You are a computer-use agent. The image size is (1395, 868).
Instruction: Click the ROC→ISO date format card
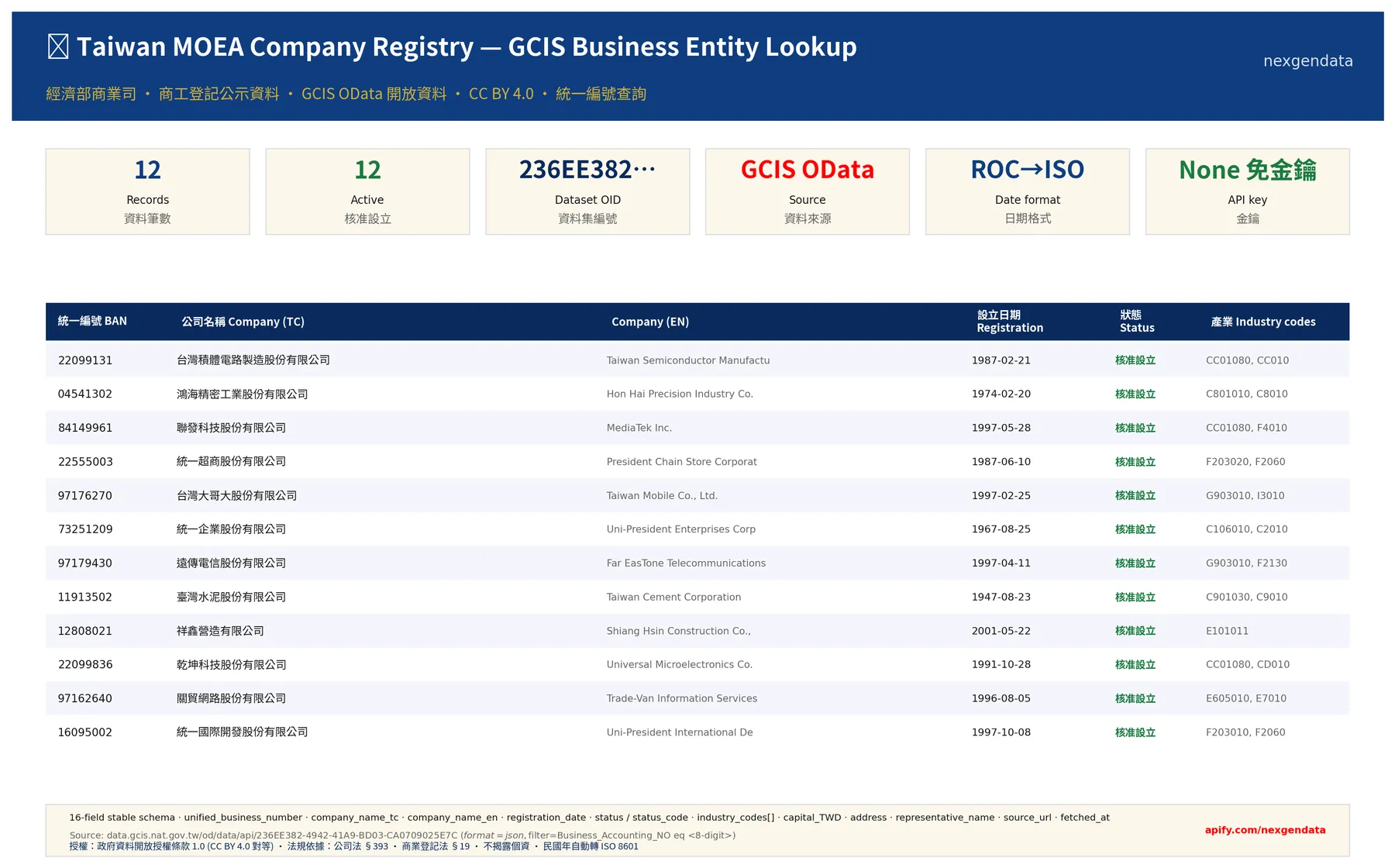(1028, 191)
